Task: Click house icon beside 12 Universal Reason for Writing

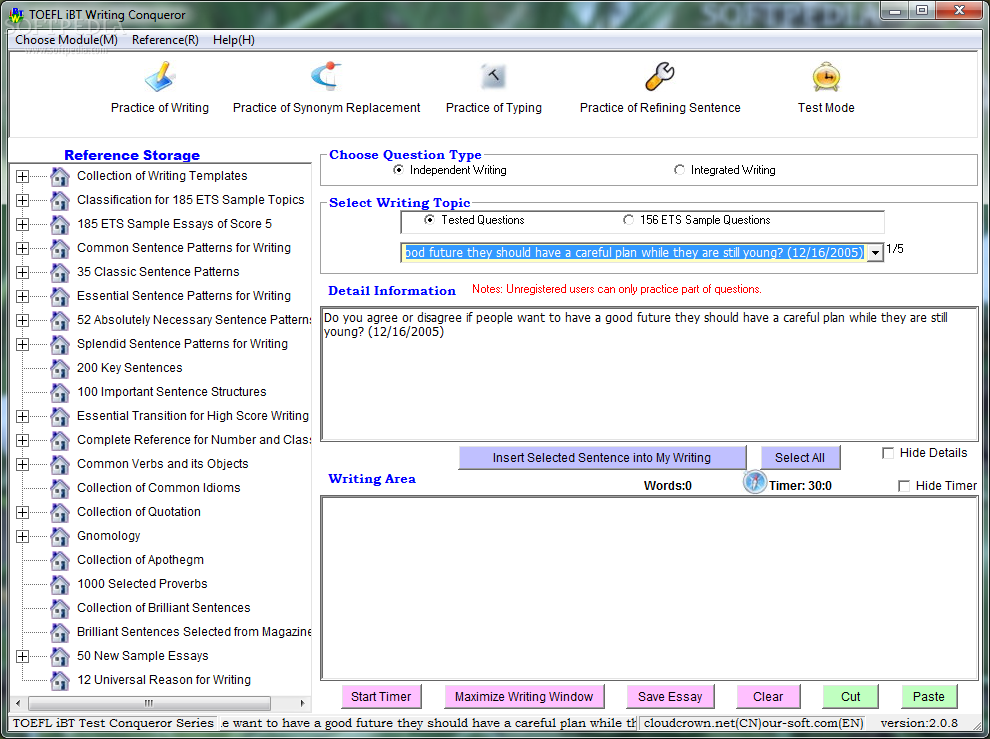Action: [60, 680]
